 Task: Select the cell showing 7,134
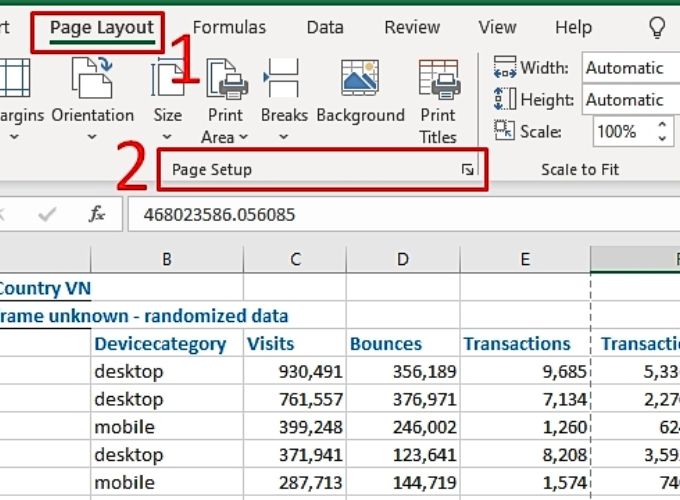pos(525,399)
